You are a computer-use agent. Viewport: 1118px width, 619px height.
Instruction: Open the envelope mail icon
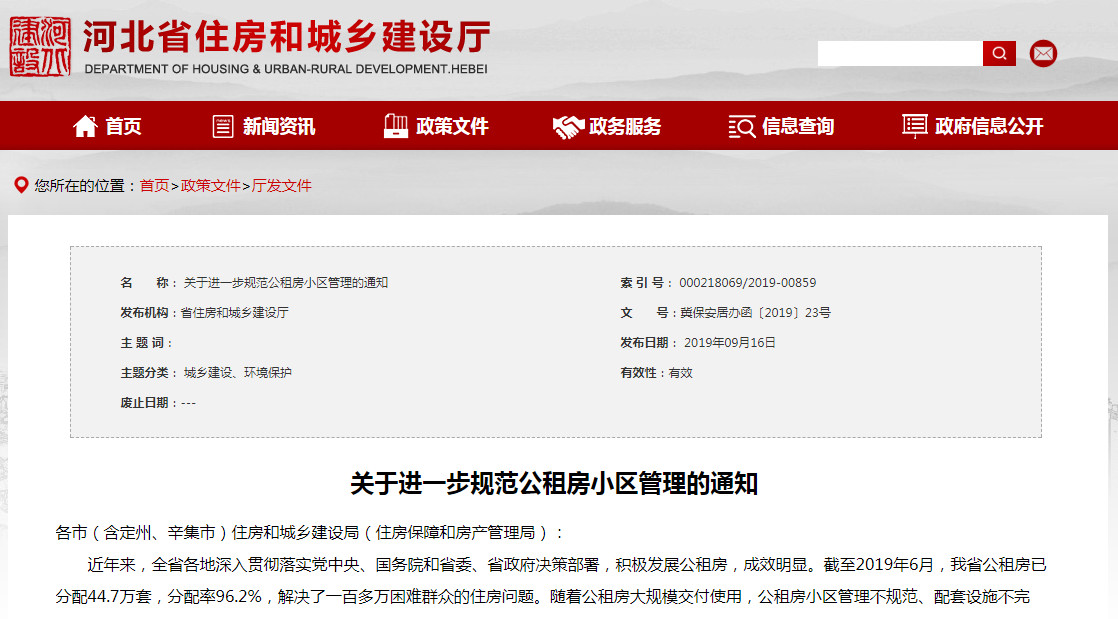1043,54
